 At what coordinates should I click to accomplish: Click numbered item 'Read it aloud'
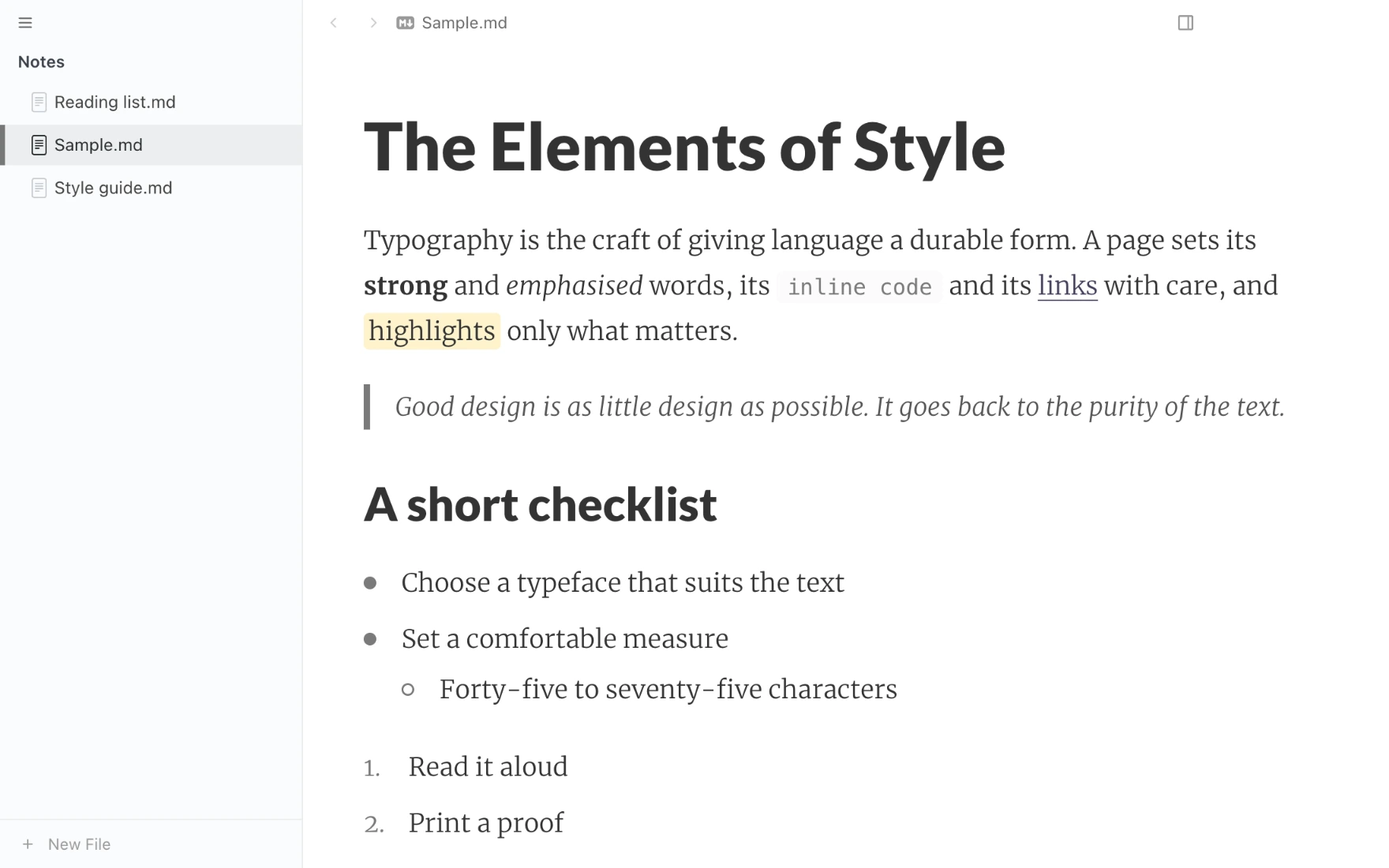coord(488,767)
